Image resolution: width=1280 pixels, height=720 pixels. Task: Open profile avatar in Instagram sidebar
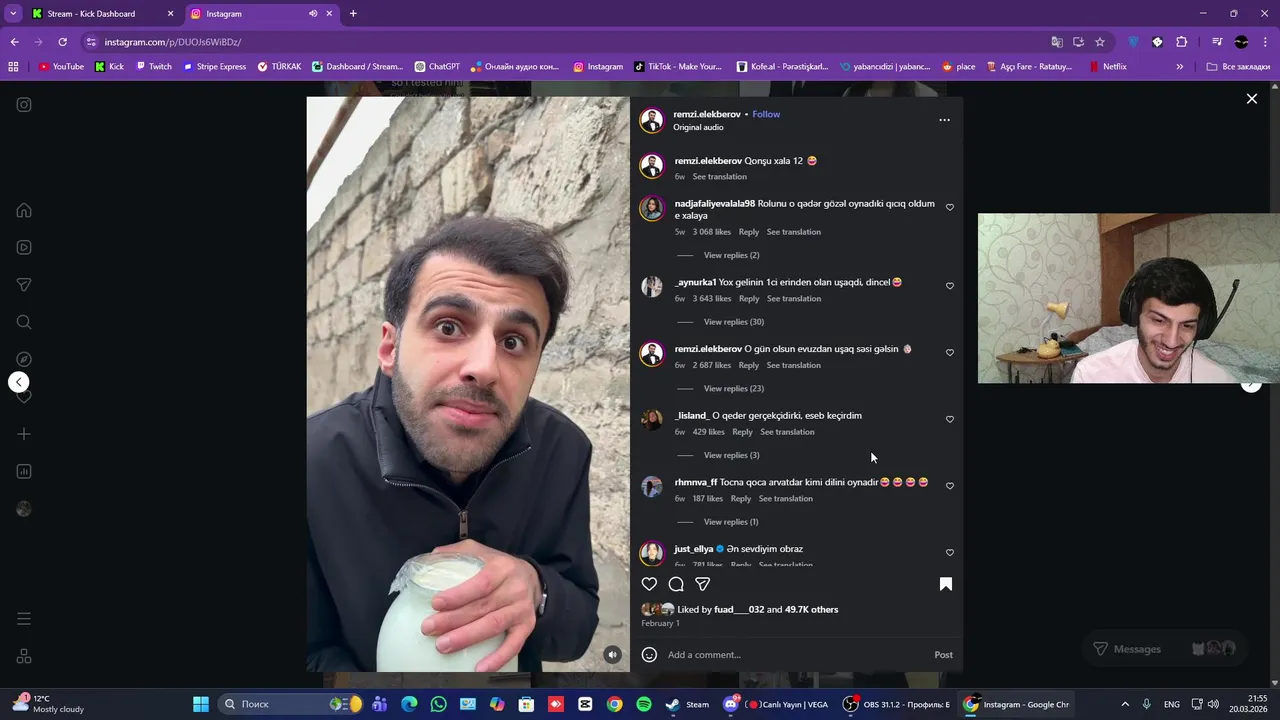pyautogui.click(x=24, y=509)
